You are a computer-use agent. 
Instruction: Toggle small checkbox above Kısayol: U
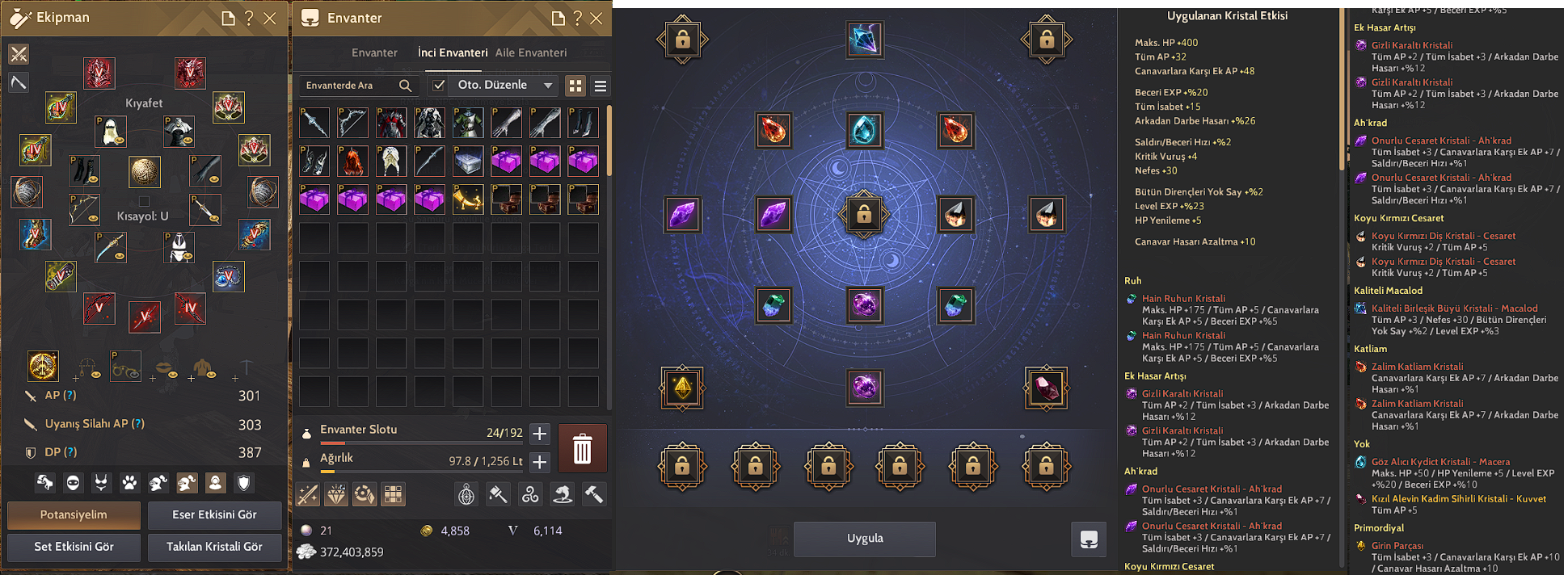[x=144, y=201]
